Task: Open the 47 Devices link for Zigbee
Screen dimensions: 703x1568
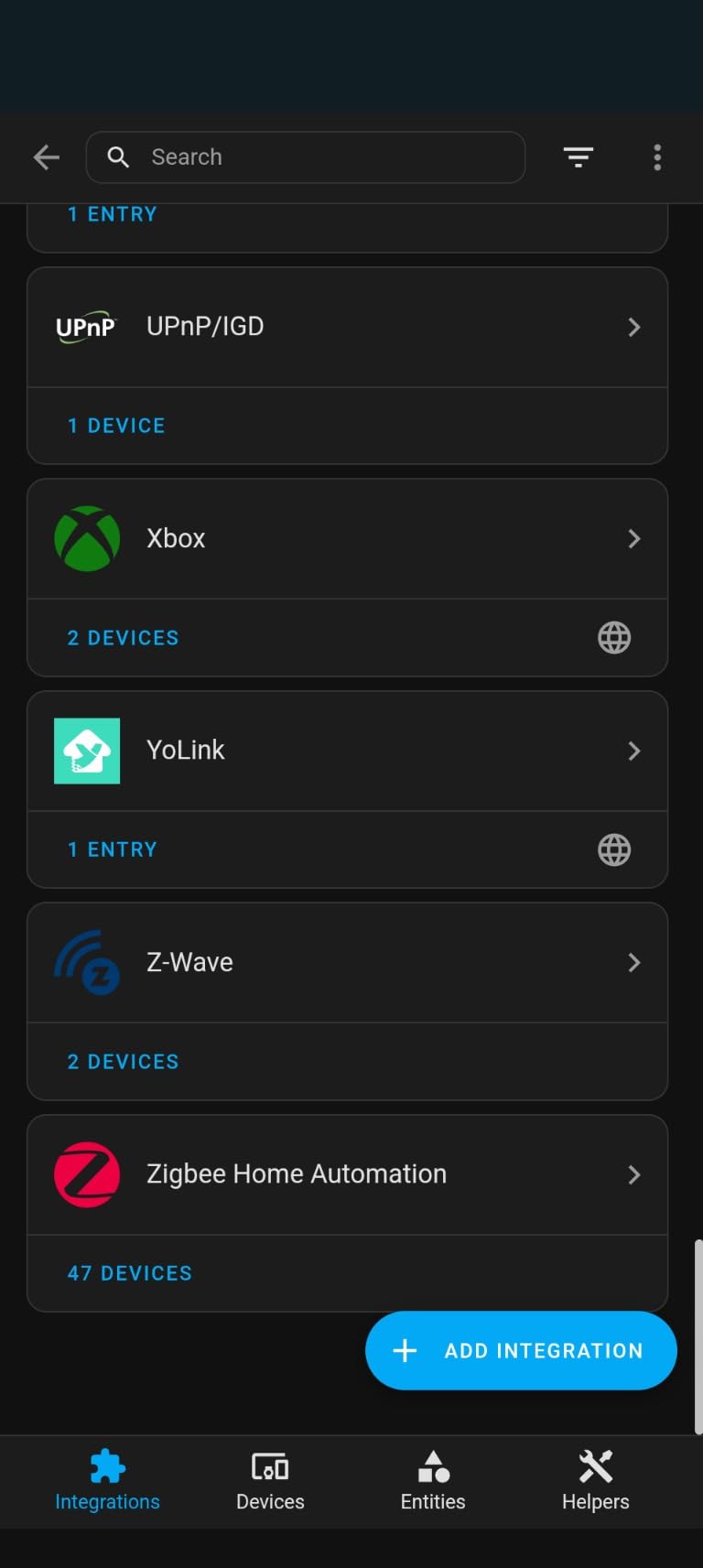Action: pos(130,1273)
